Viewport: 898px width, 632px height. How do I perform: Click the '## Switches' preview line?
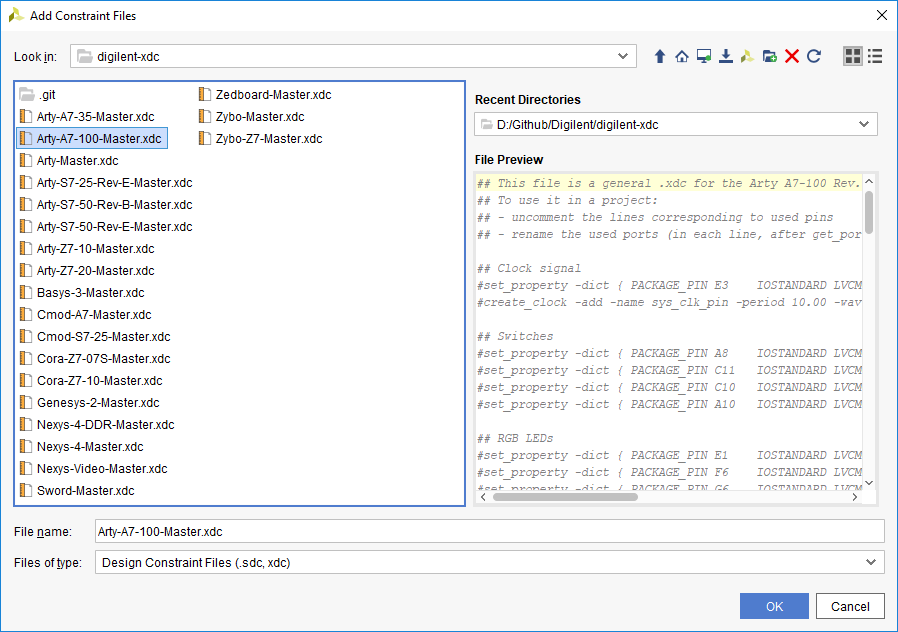(x=515, y=336)
